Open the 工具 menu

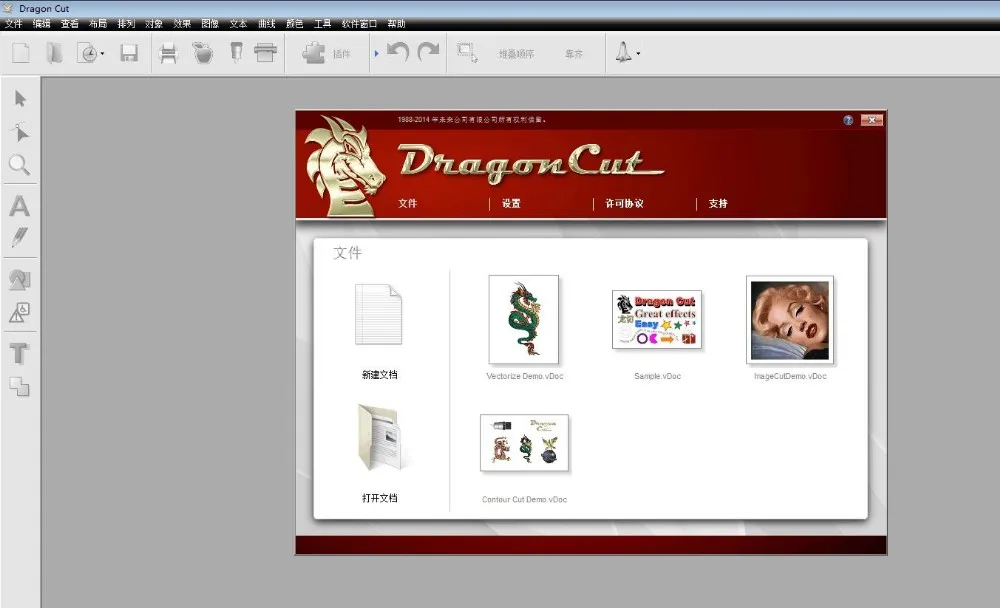point(322,24)
